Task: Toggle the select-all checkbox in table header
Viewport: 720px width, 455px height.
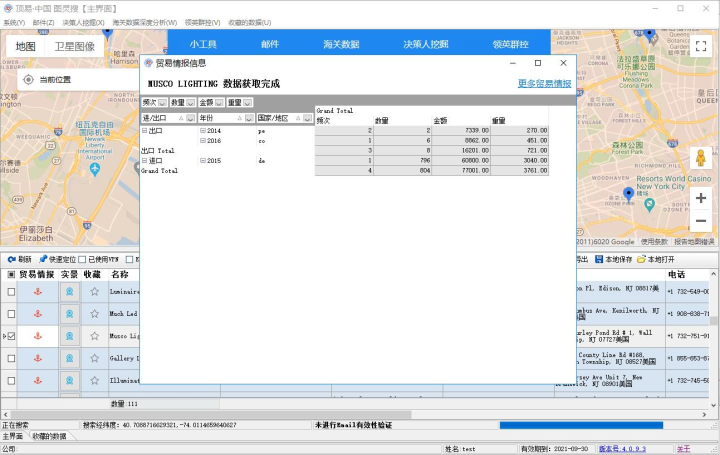Action: click(11, 274)
